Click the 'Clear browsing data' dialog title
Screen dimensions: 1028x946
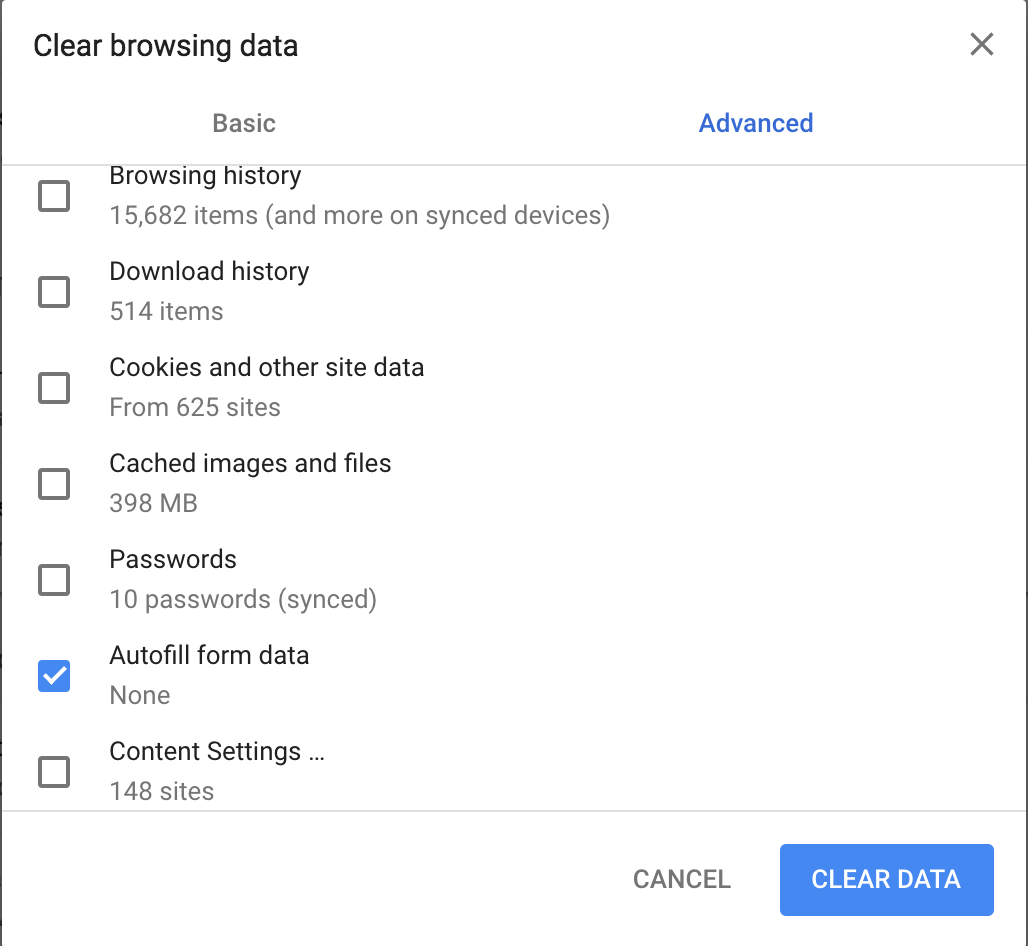point(166,46)
